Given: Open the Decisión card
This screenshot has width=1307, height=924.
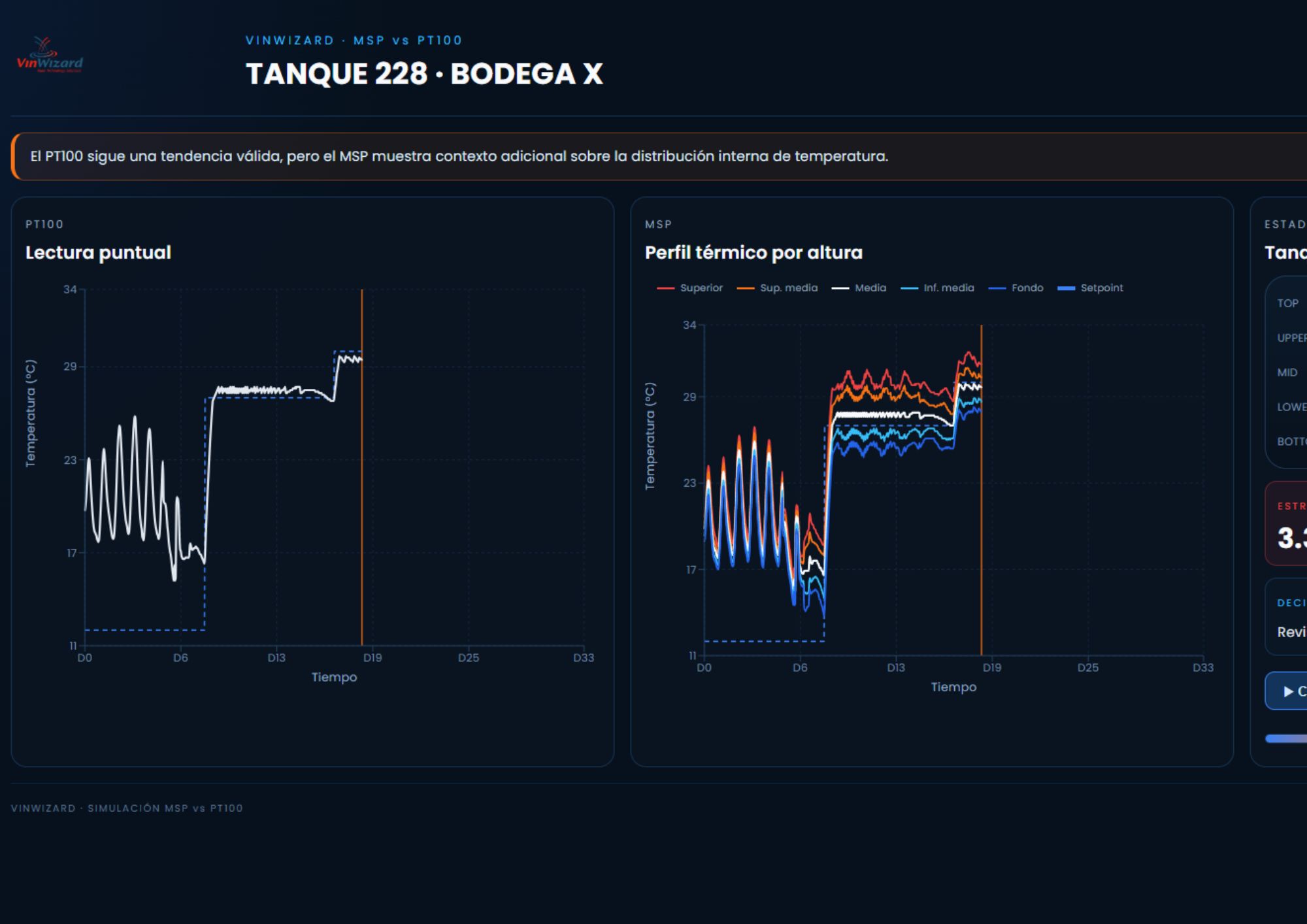Looking at the screenshot, I should [1287, 617].
